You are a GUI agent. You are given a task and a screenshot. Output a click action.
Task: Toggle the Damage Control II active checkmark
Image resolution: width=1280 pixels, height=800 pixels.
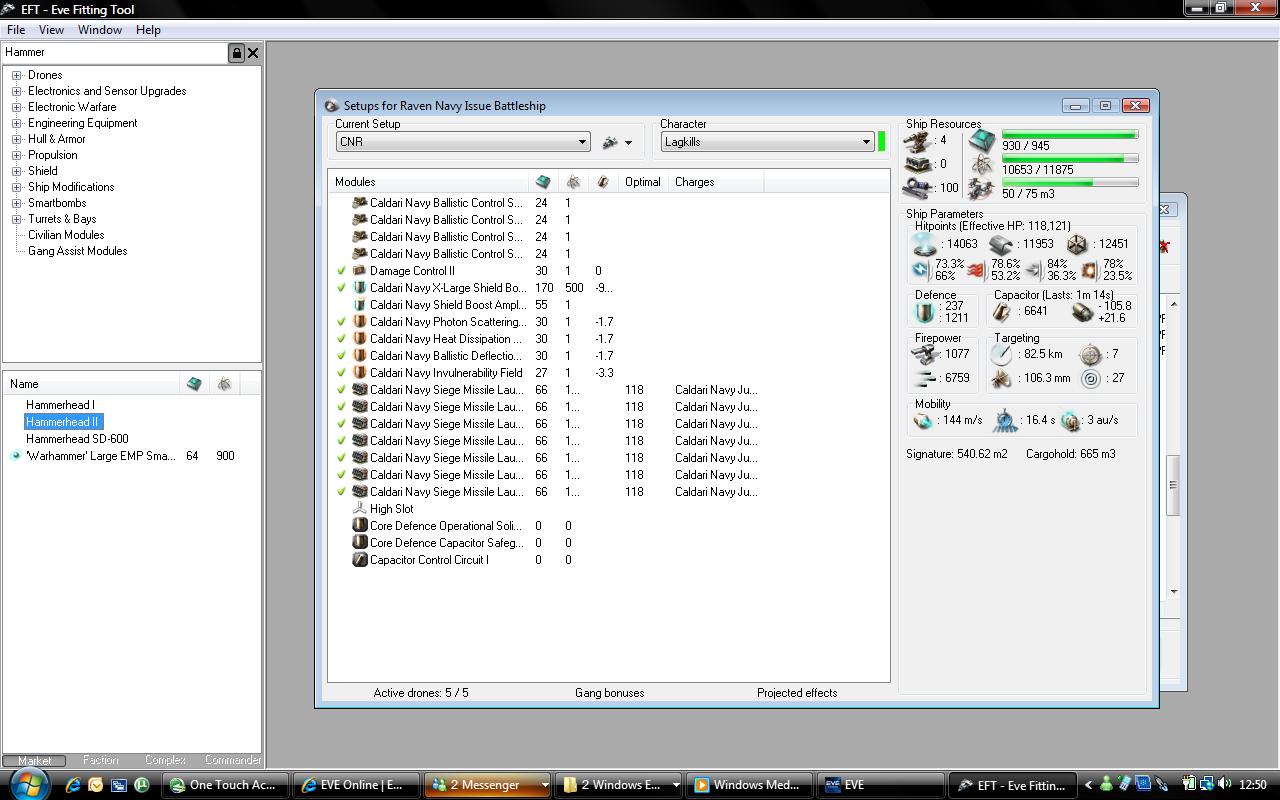pyautogui.click(x=342, y=271)
